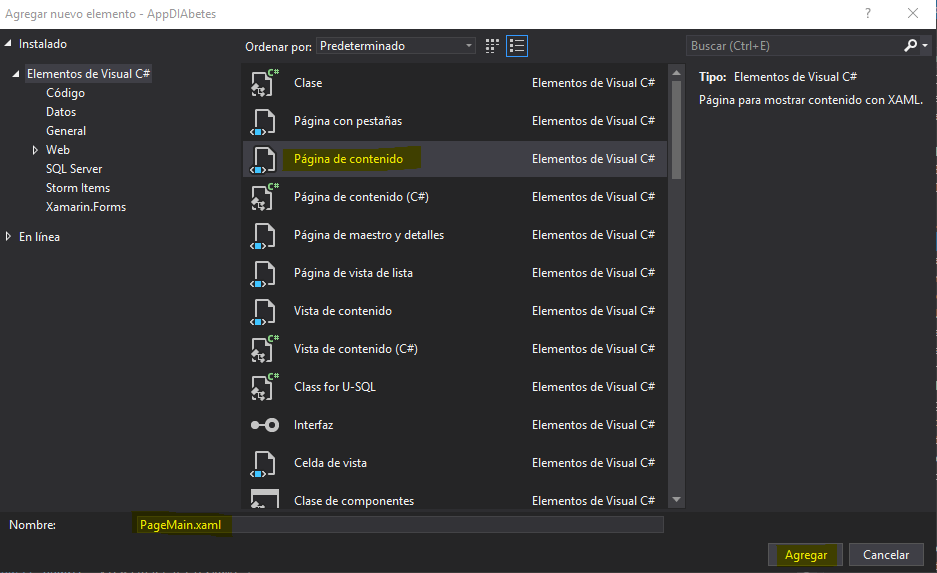Click the Página de contenido XAML icon
Screen dimensions: 937x573
click(x=263, y=160)
